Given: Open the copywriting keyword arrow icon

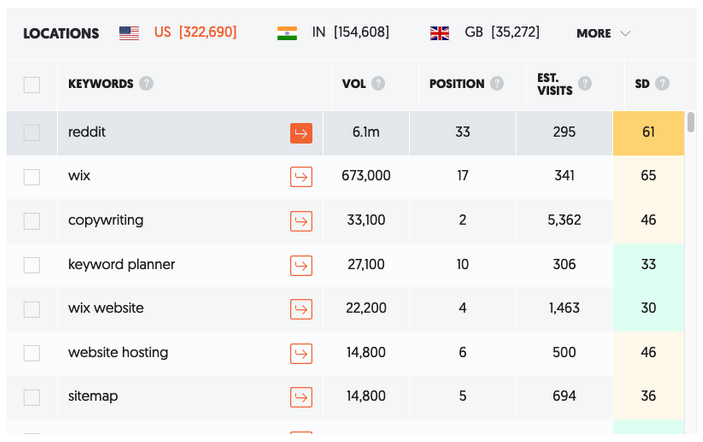Looking at the screenshot, I should click(x=301, y=221).
